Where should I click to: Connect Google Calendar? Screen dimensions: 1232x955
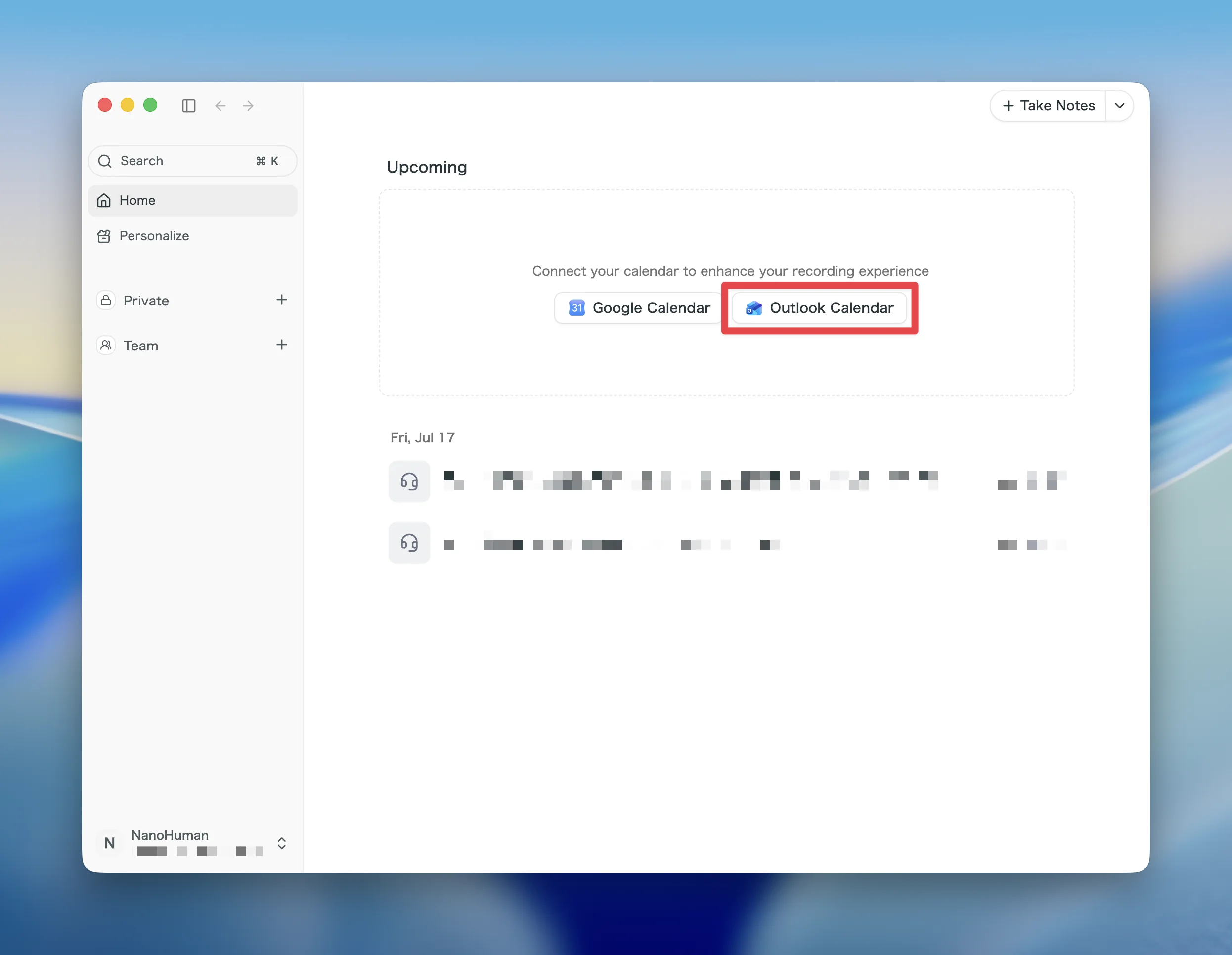639,308
